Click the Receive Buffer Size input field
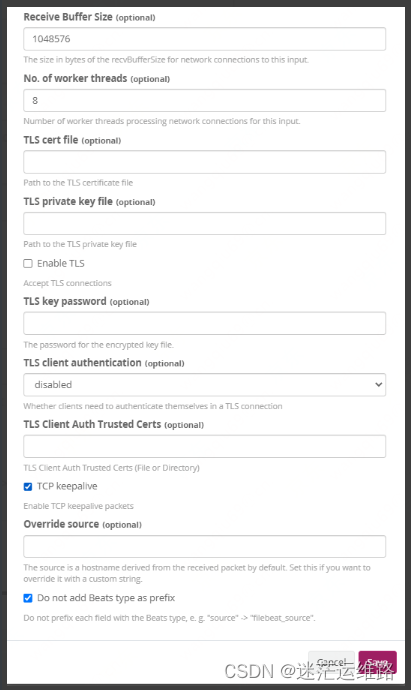 pos(205,39)
